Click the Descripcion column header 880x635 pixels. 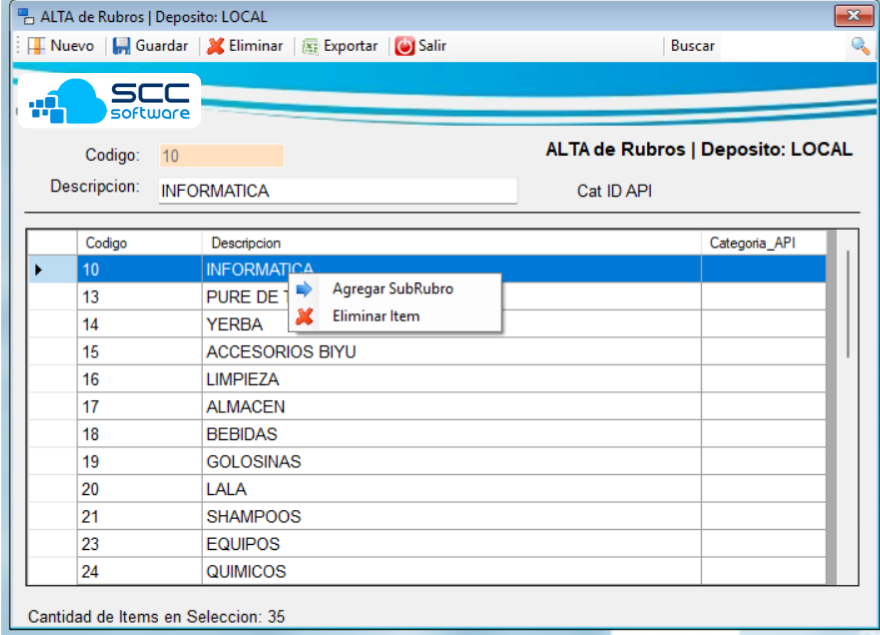point(450,243)
